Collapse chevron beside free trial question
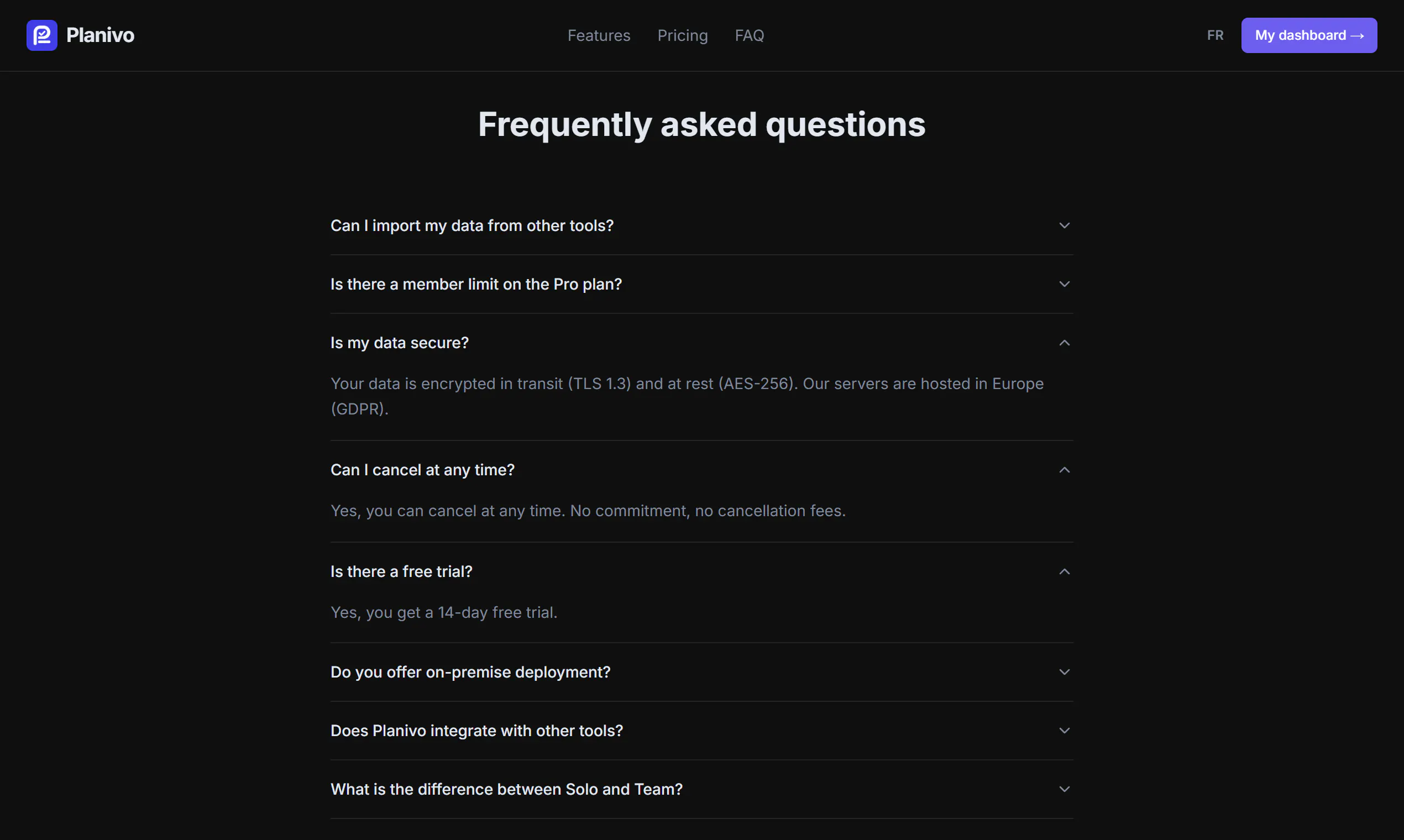This screenshot has width=1404, height=840. [1064, 572]
